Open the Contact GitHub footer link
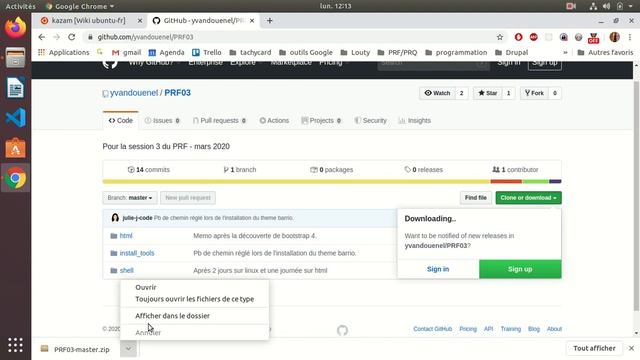 [x=432, y=329]
